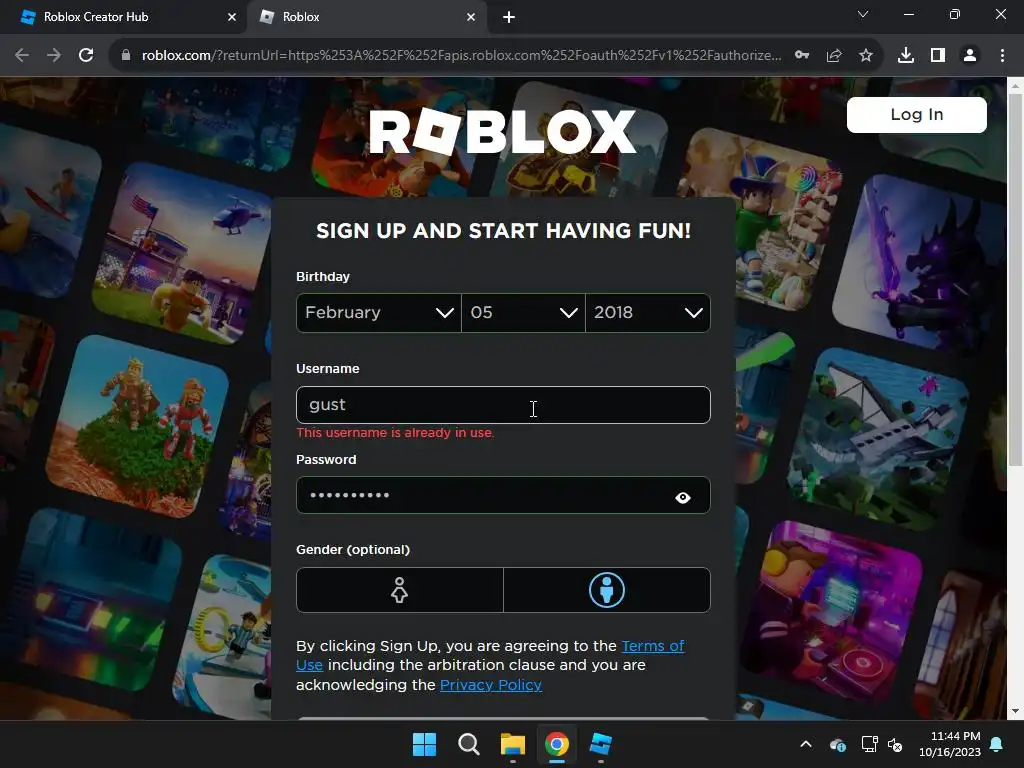1024x768 pixels.
Task: Click the Roblox logo
Action: (x=502, y=131)
